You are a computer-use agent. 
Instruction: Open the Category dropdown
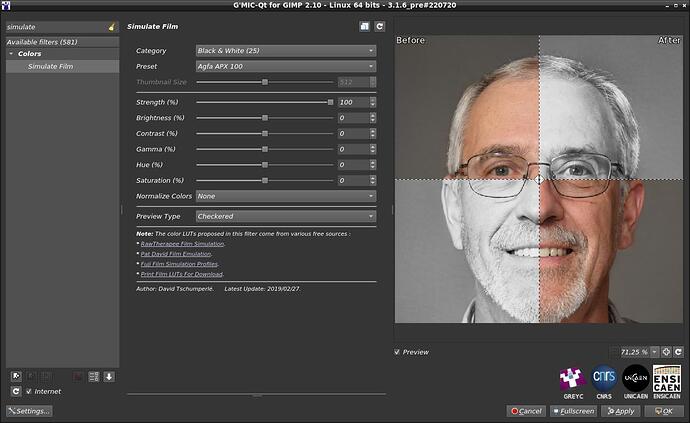tap(286, 51)
